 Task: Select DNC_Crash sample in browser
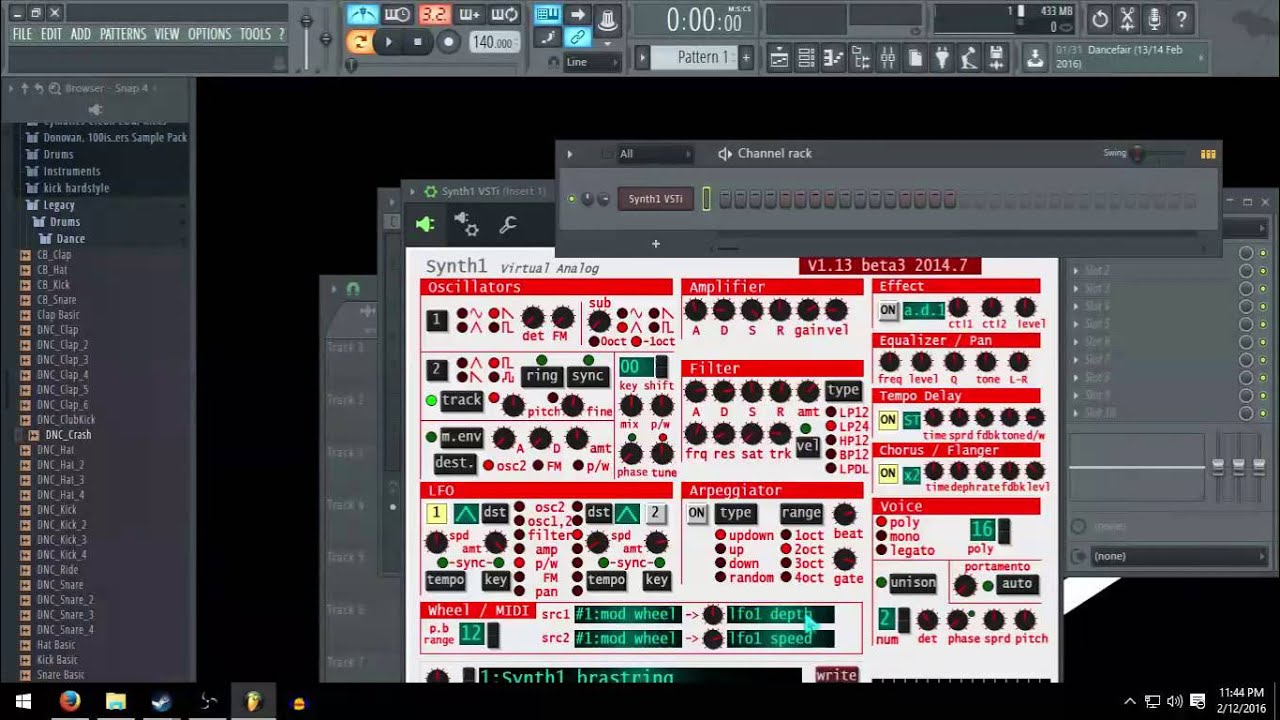tap(68, 435)
